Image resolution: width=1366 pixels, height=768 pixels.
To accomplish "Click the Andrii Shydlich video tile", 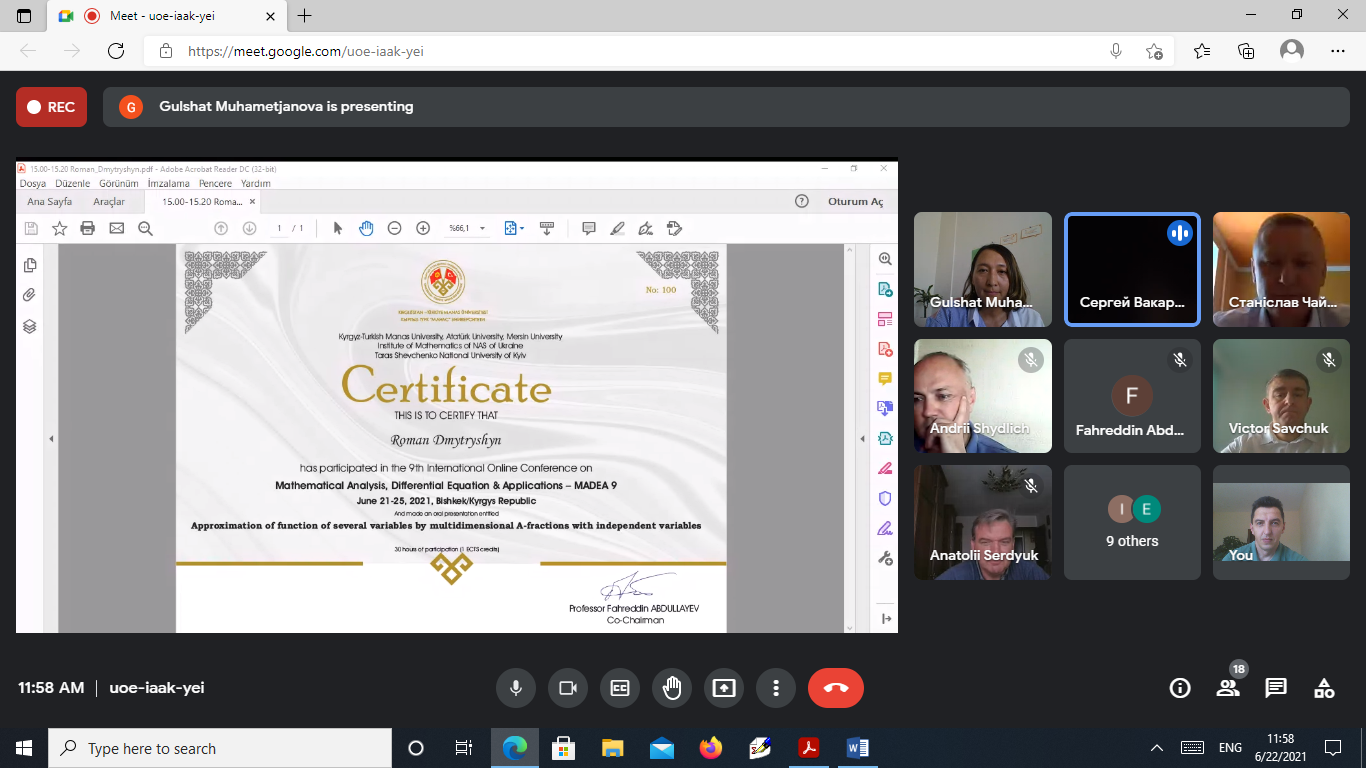I will tap(983, 396).
